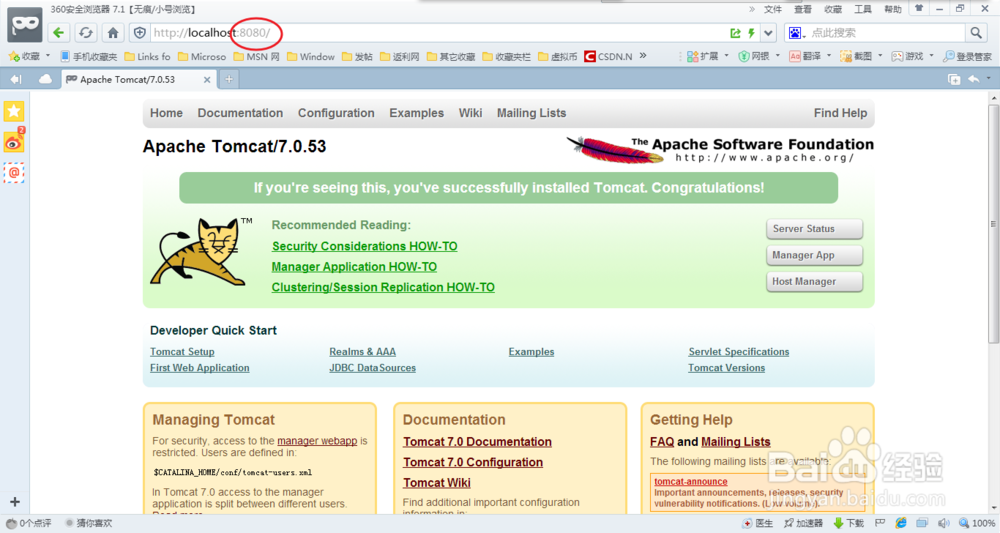Open a new tab with the plus button
Screen dimensions: 1000x533
pyautogui.click(x=229, y=79)
